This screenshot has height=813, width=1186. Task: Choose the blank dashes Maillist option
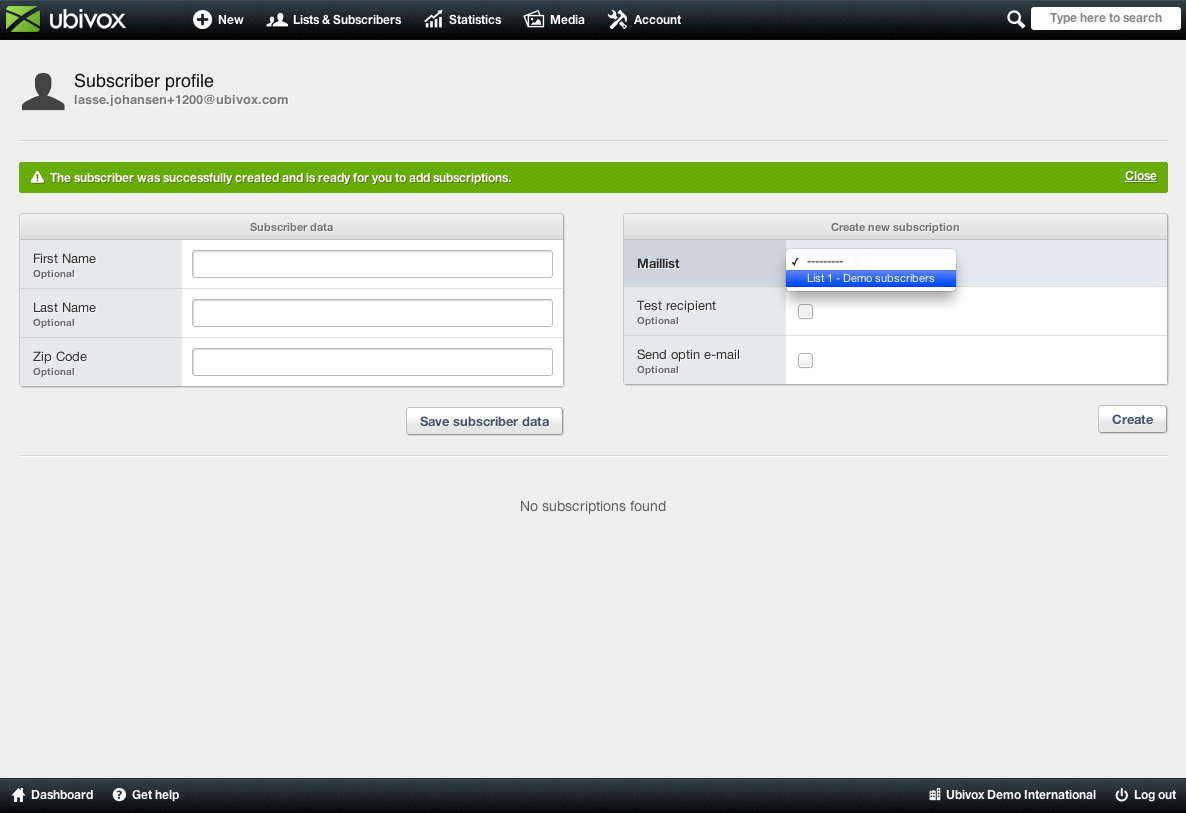click(x=871, y=261)
